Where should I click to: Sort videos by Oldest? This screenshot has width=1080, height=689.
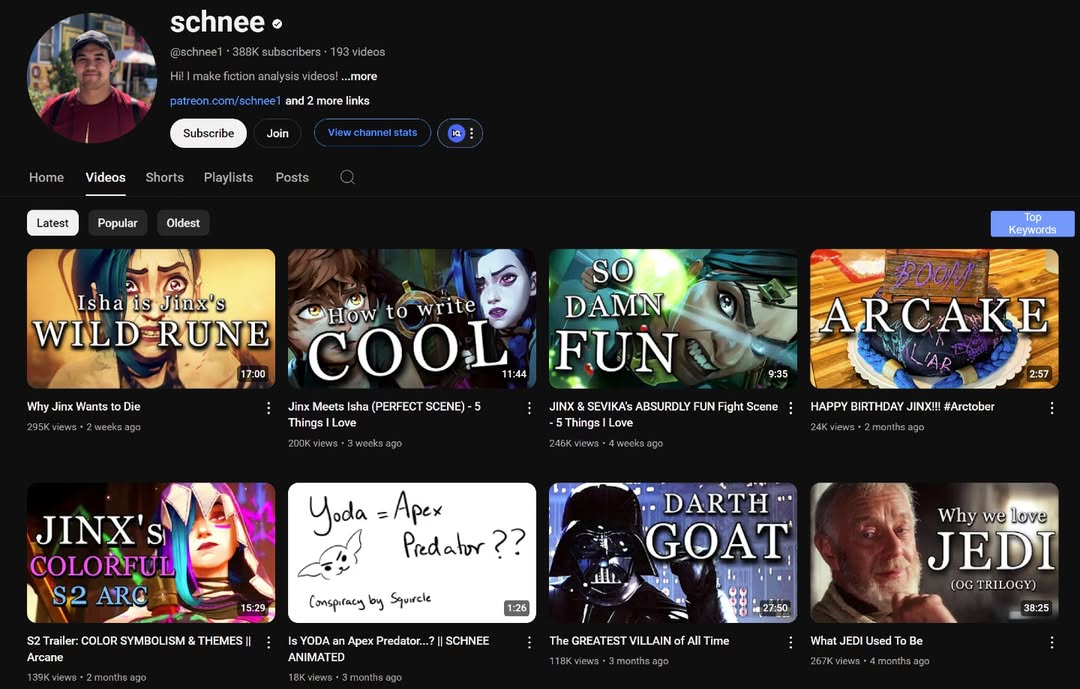(183, 223)
